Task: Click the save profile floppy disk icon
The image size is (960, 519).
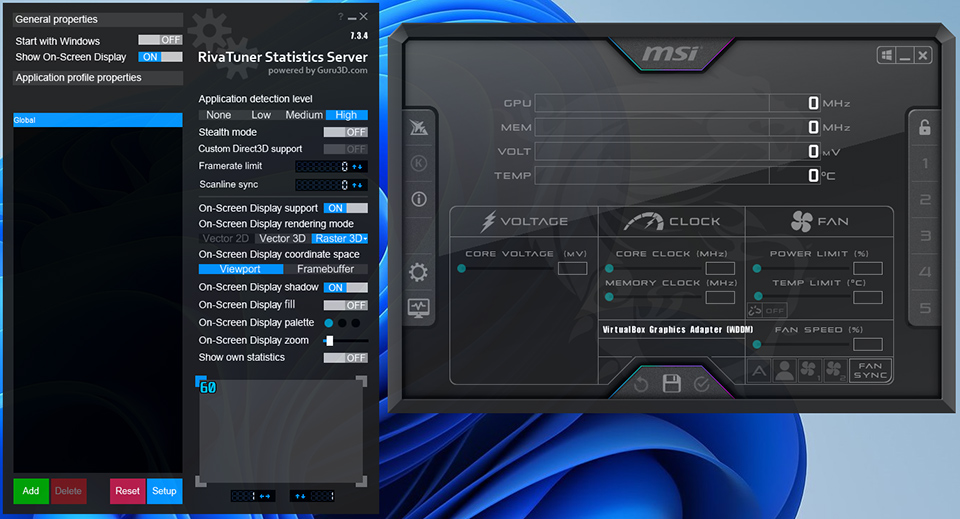Action: coord(671,384)
